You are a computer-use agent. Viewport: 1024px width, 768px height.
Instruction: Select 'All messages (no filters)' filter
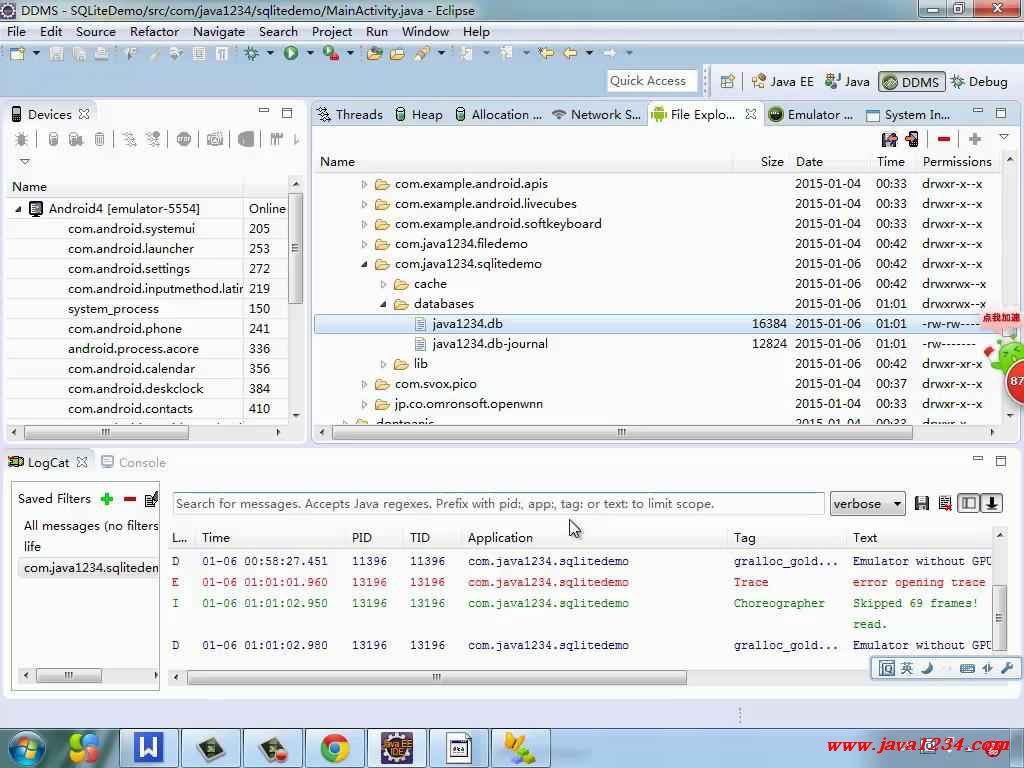pos(91,526)
